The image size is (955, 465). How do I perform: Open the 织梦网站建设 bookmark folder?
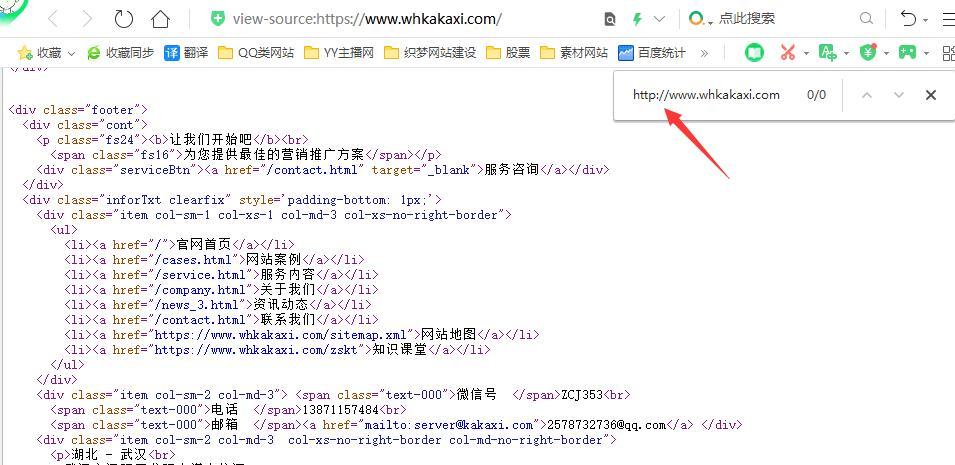click(430, 53)
